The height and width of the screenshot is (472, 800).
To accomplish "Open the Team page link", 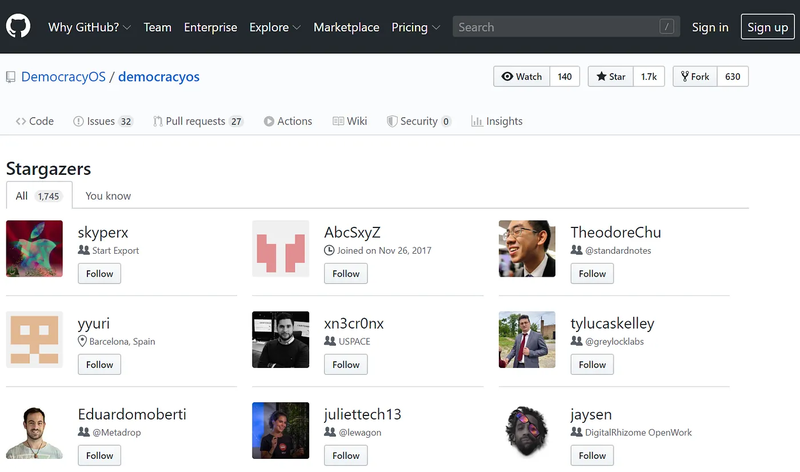I will click(x=157, y=27).
